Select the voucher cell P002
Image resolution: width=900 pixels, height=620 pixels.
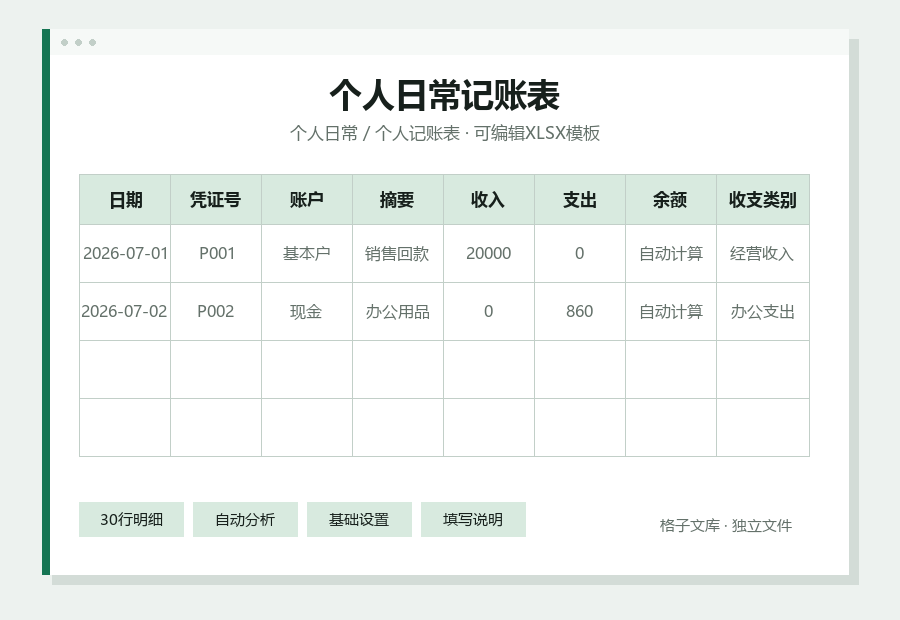point(216,312)
